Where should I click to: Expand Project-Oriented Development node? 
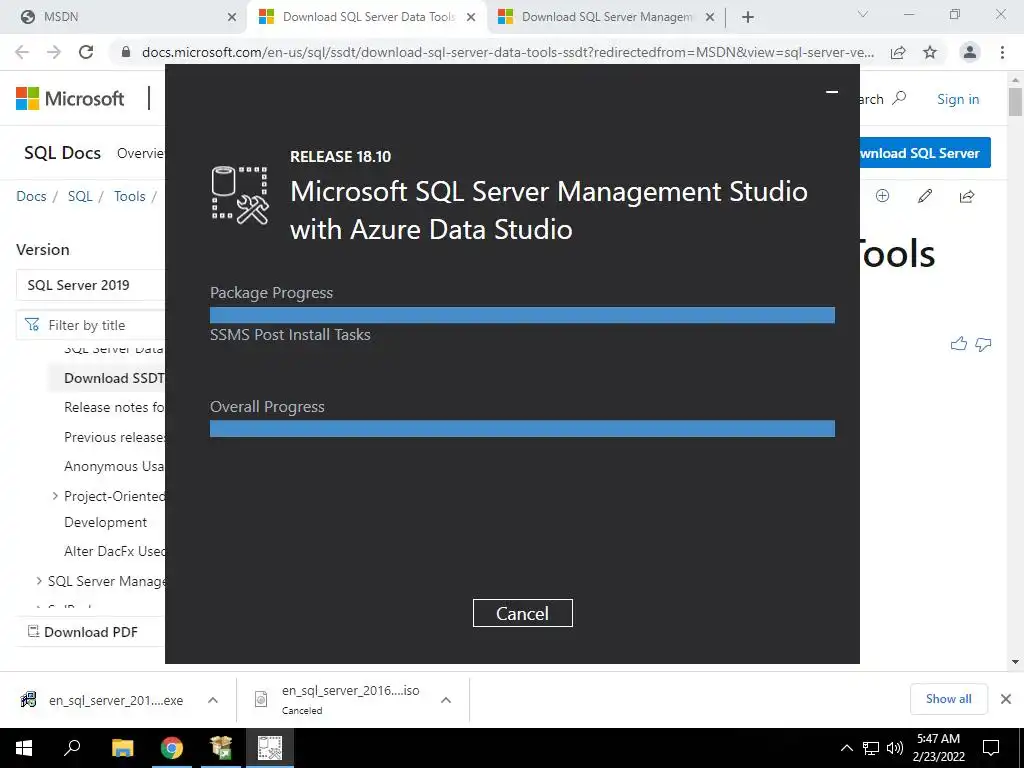55,496
